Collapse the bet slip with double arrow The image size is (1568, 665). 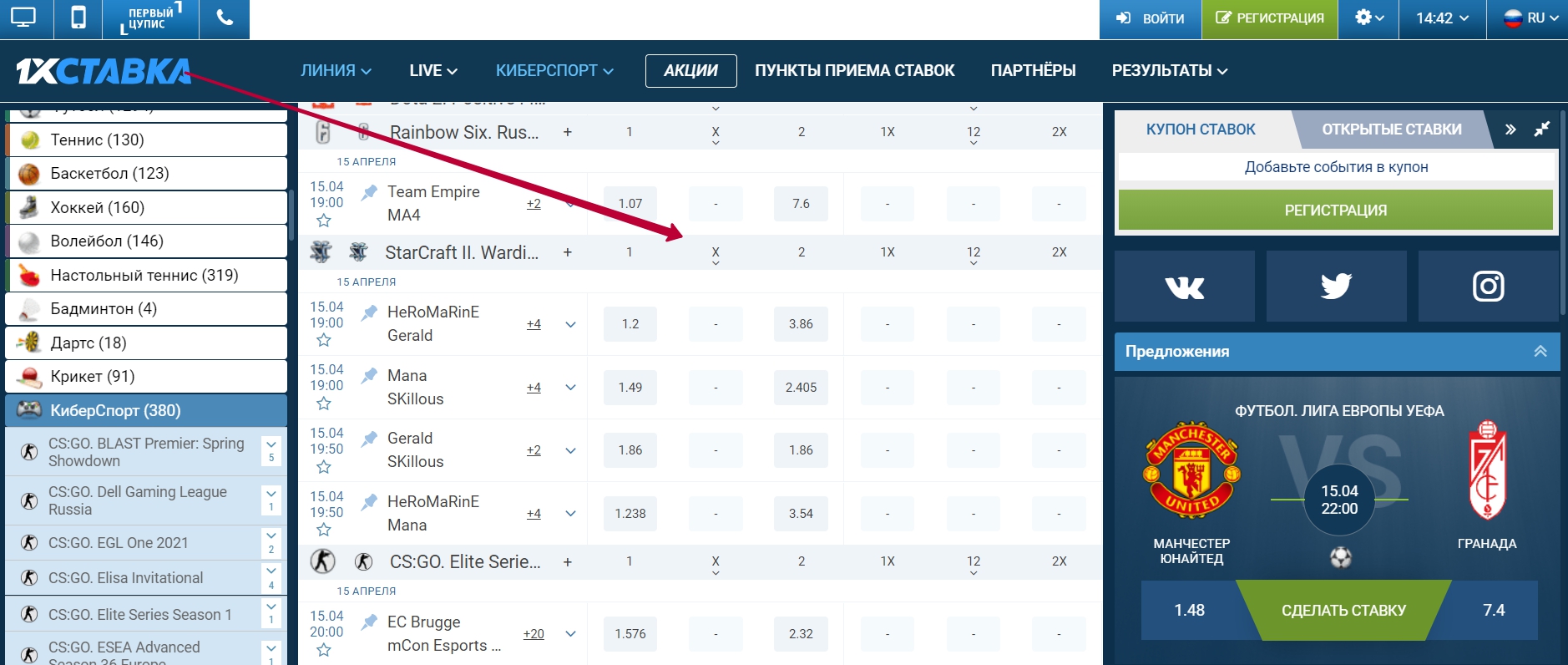pyautogui.click(x=1510, y=129)
